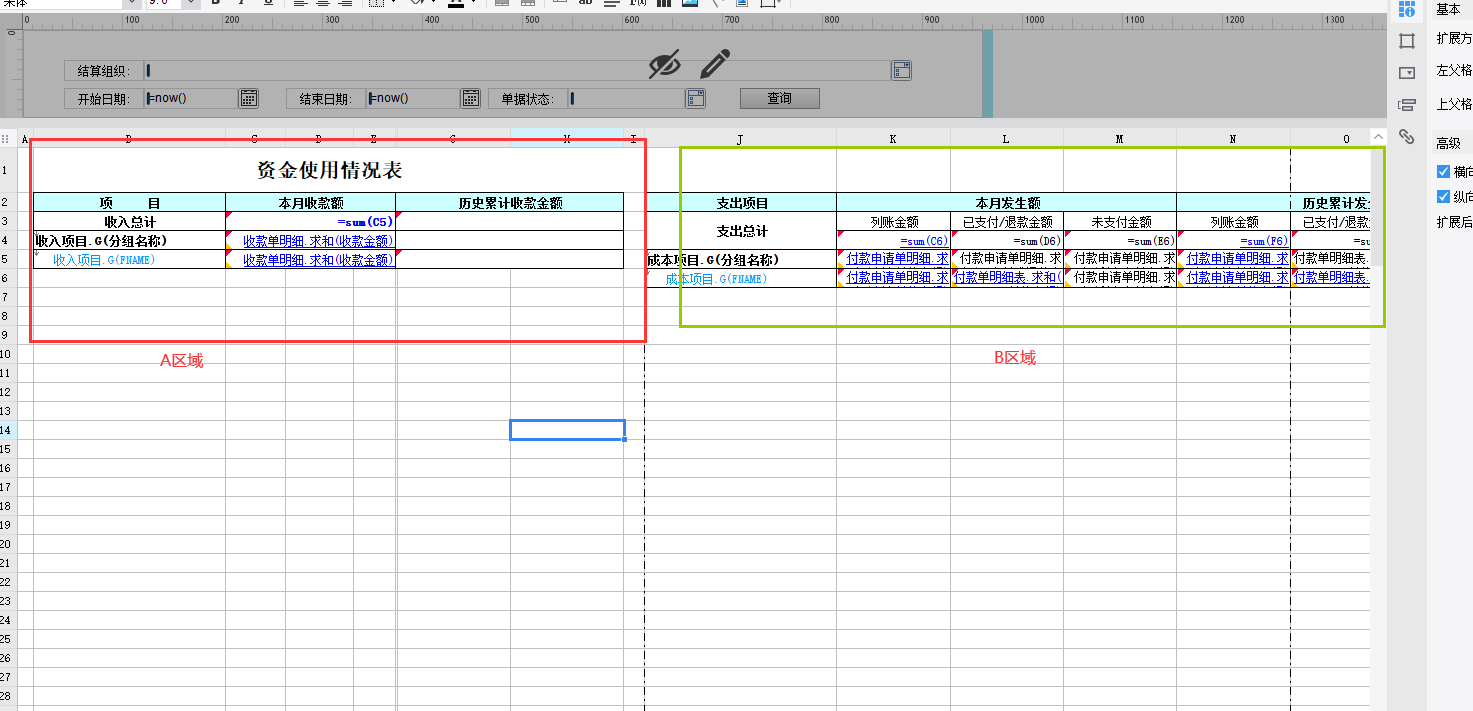Select the 项 目 header cell
This screenshot has width=1473, height=711.
129,203
